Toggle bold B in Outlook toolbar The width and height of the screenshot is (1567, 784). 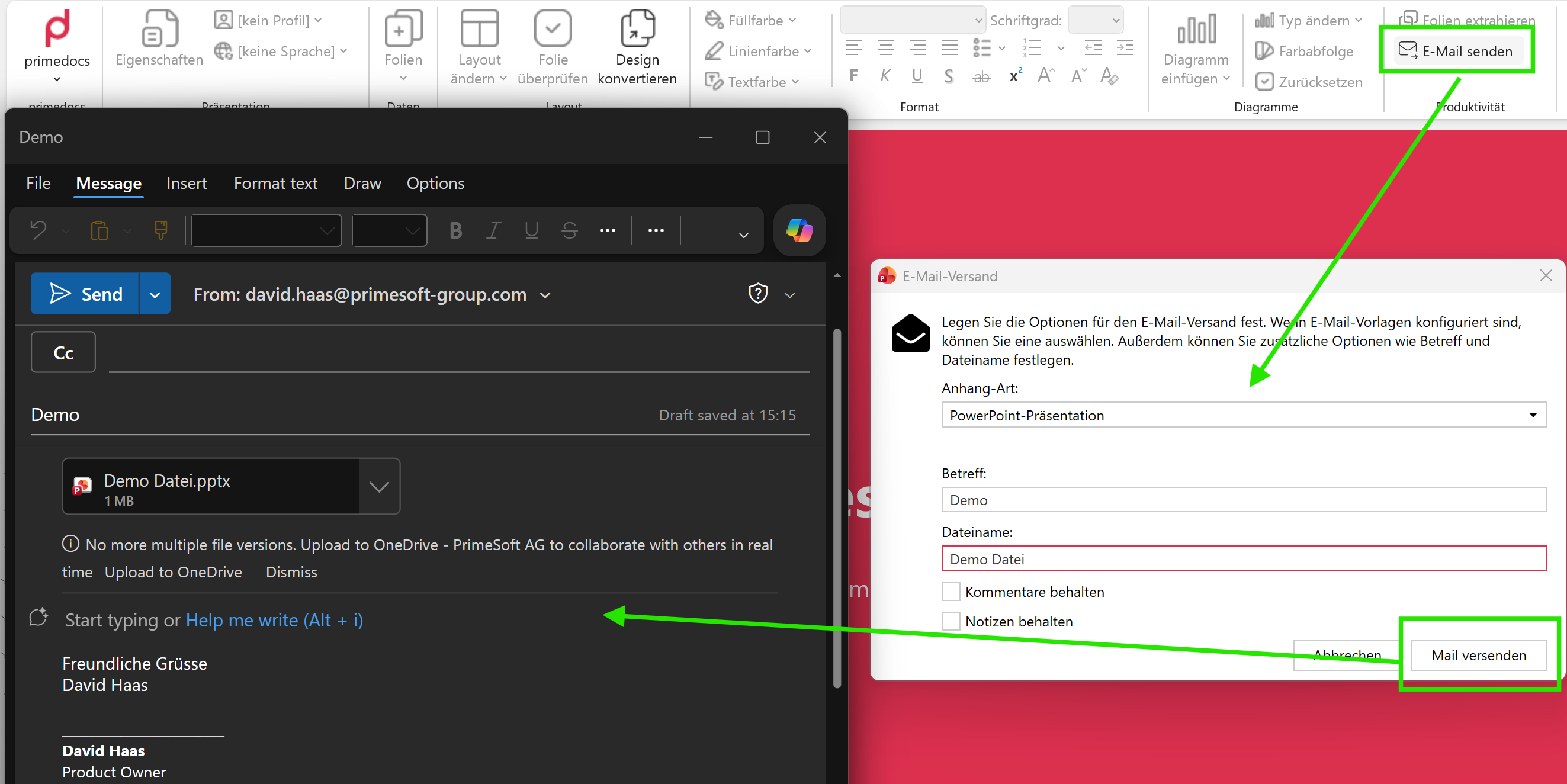pos(455,230)
